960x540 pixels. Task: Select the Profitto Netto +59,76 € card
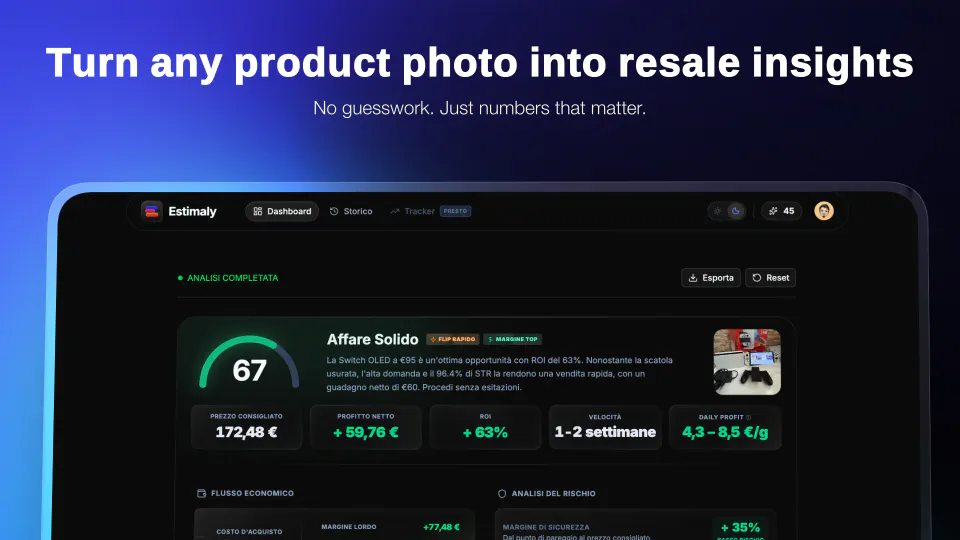(x=366, y=427)
